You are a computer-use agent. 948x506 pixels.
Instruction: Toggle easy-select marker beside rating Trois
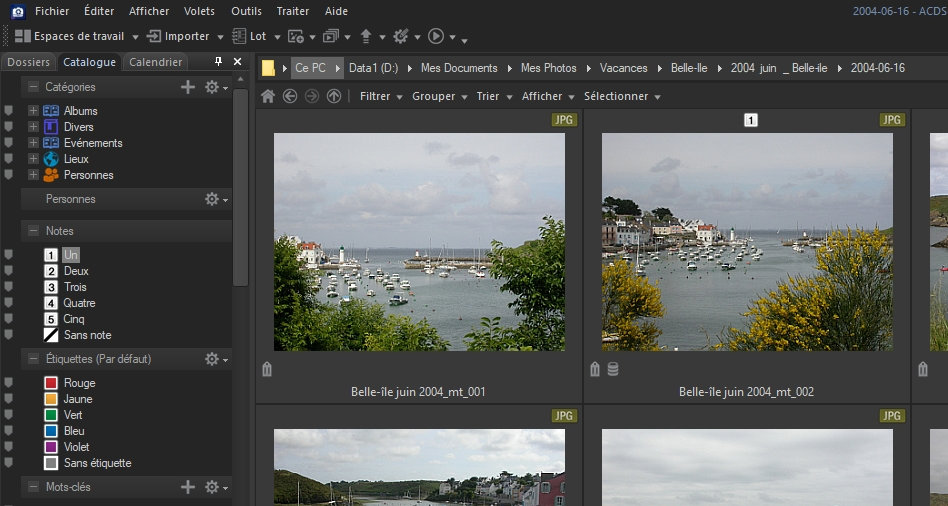[9, 287]
